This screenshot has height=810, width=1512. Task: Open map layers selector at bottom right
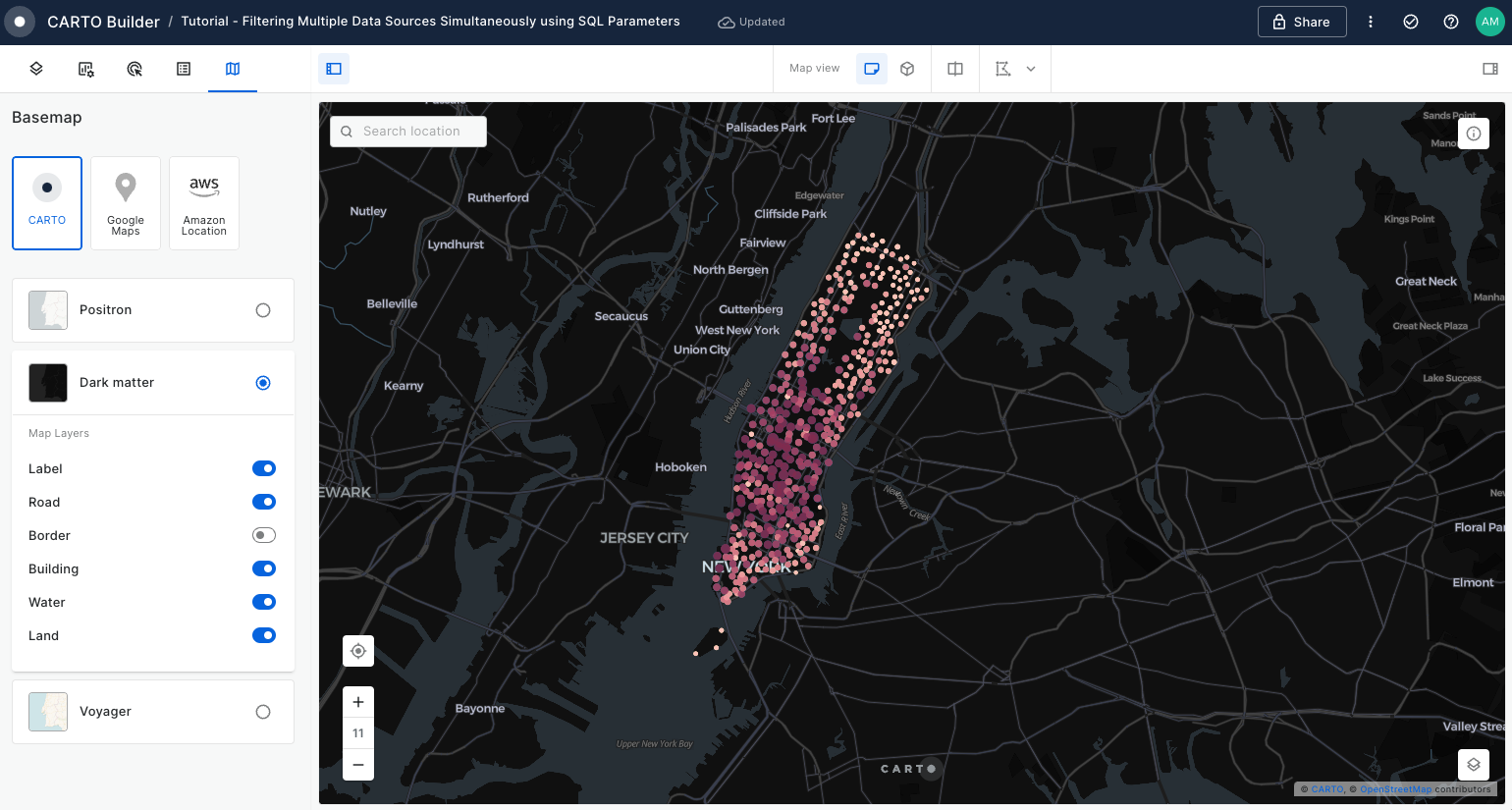[1473, 765]
